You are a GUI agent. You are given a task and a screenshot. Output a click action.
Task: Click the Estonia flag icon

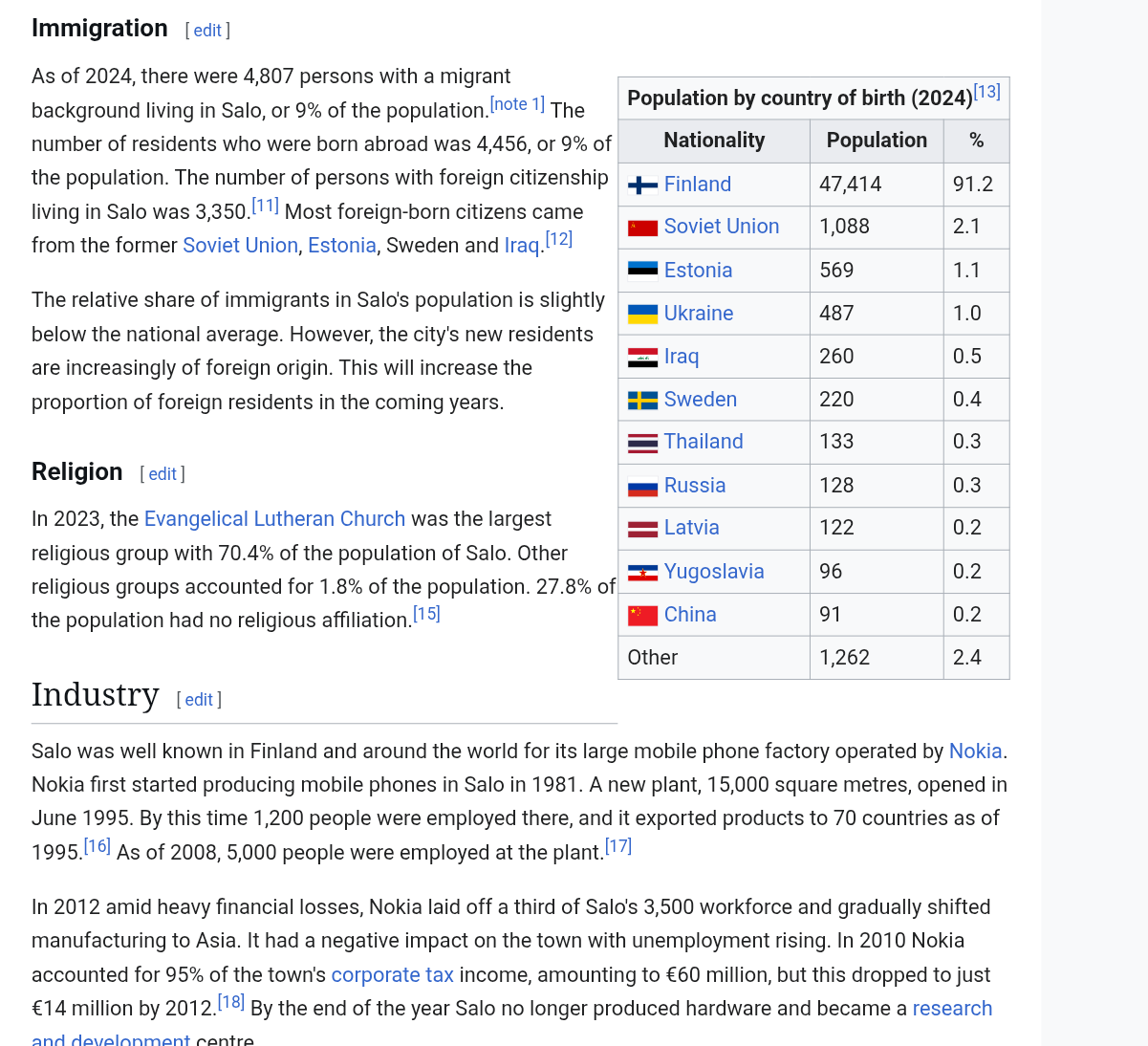[642, 271]
